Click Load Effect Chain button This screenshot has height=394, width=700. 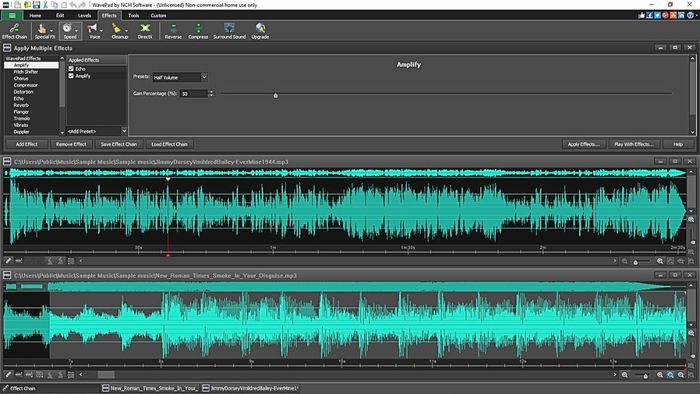coord(169,144)
